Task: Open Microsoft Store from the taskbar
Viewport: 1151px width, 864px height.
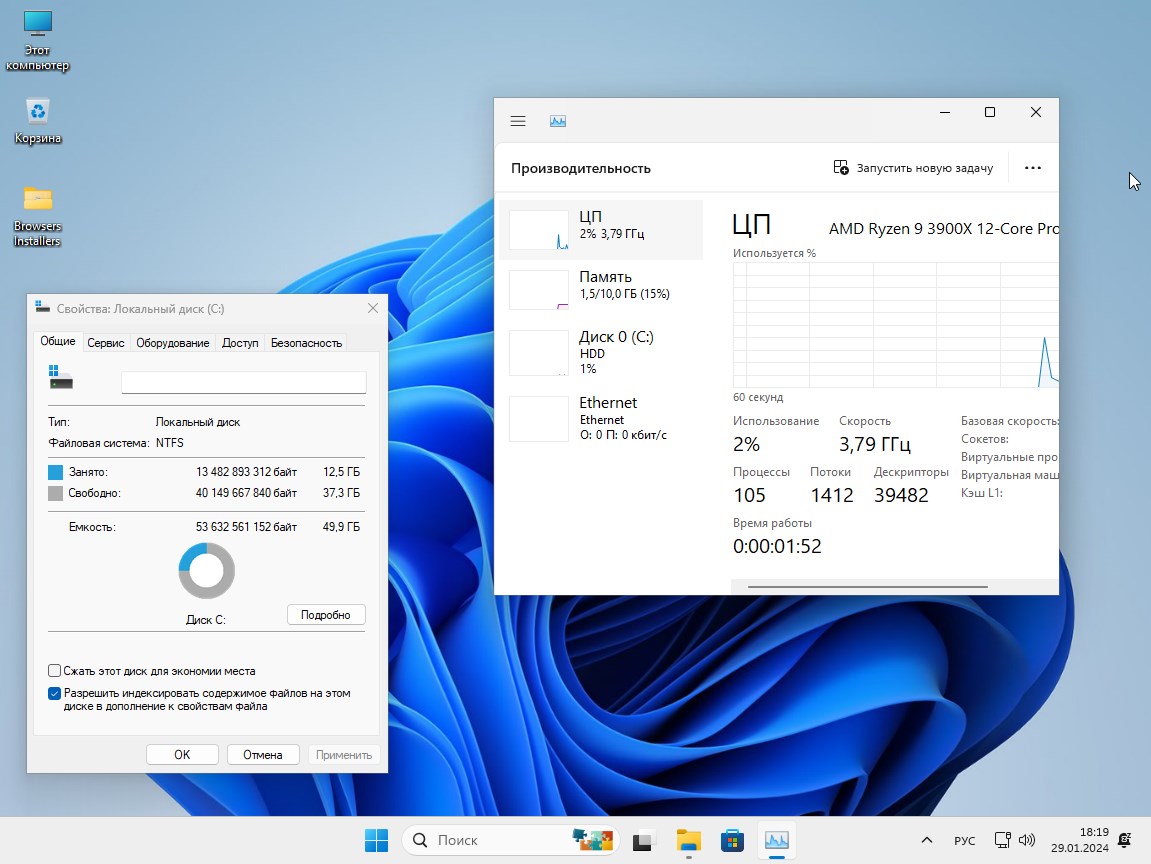Action: pyautogui.click(x=732, y=840)
